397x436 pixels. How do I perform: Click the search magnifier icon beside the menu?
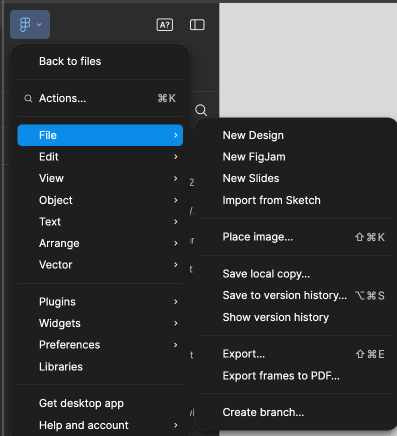[201, 110]
